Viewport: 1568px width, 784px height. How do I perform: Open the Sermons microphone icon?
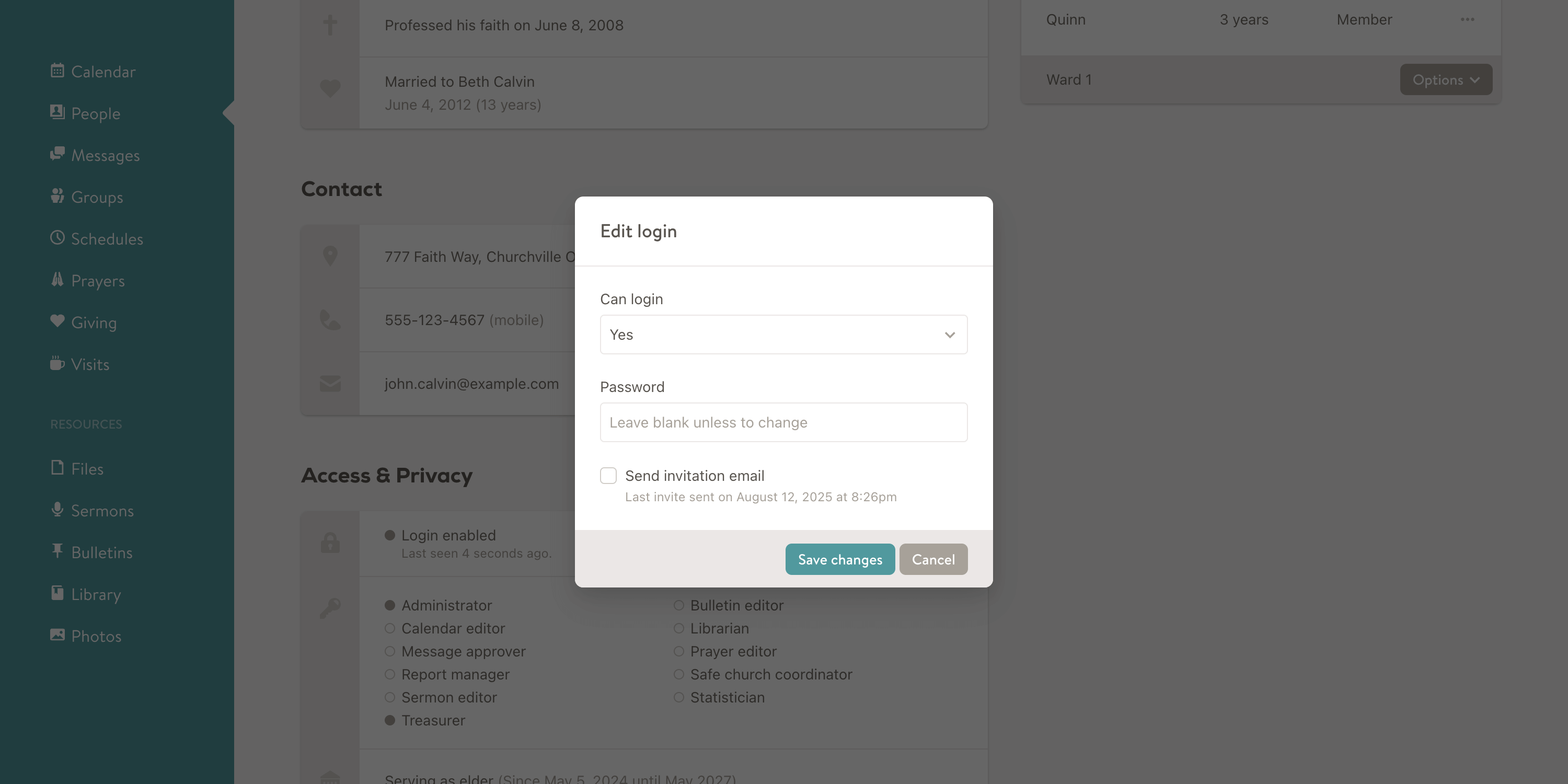tap(57, 510)
